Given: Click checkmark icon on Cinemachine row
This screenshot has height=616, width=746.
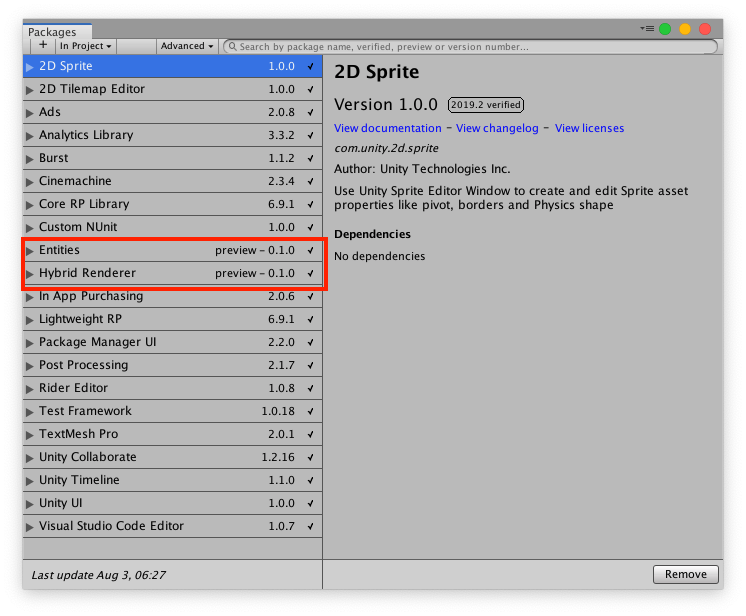Looking at the screenshot, I should 310,181.
